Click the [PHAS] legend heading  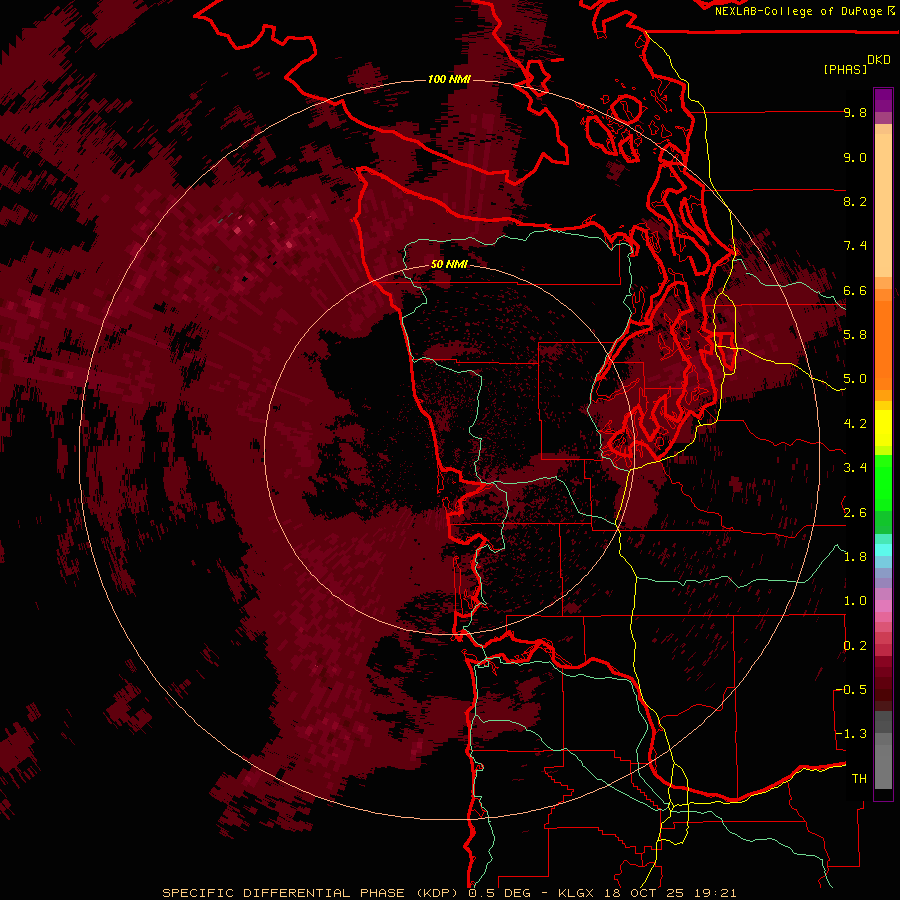tap(845, 69)
